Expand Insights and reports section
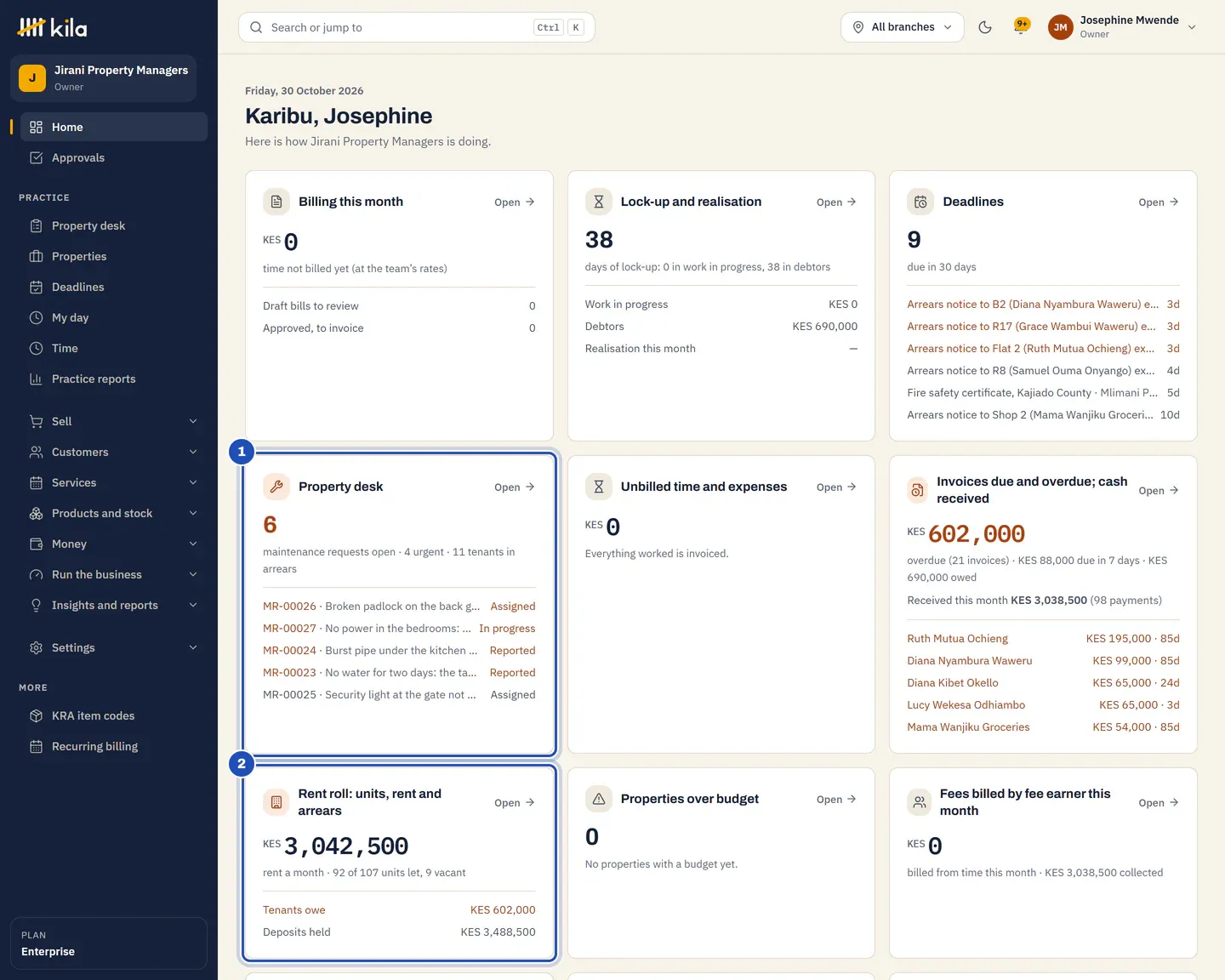 click(x=113, y=605)
